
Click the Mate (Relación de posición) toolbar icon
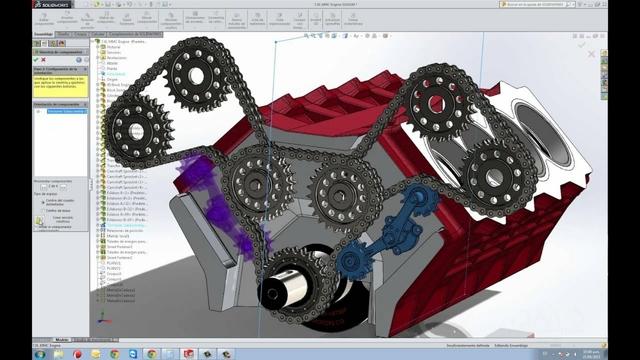(87, 19)
